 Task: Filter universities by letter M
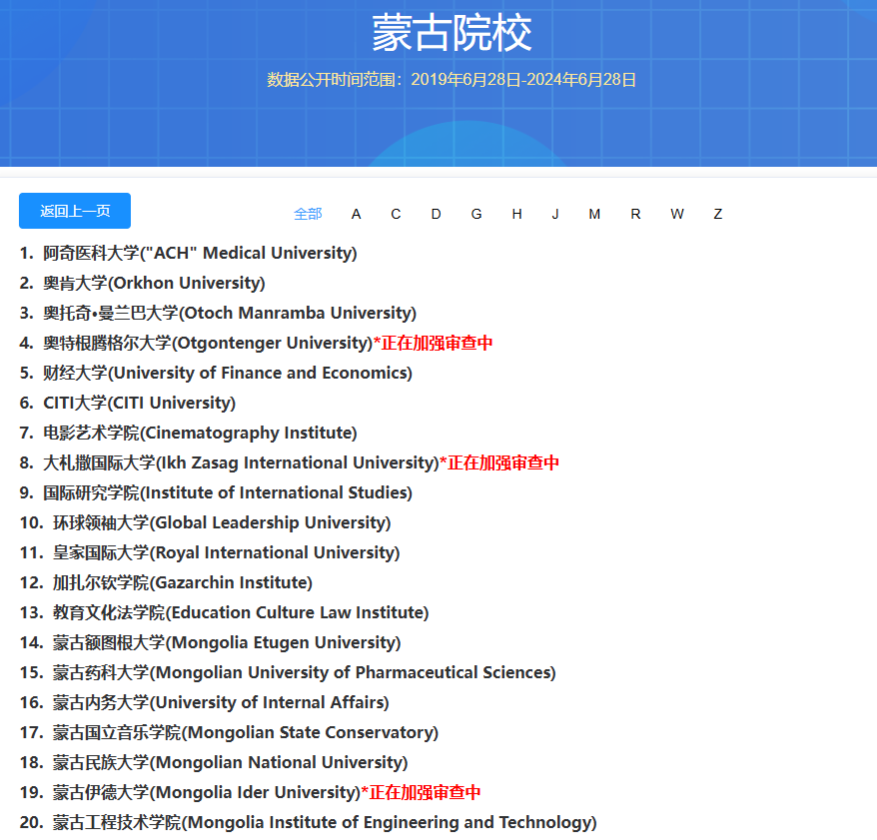pos(594,214)
